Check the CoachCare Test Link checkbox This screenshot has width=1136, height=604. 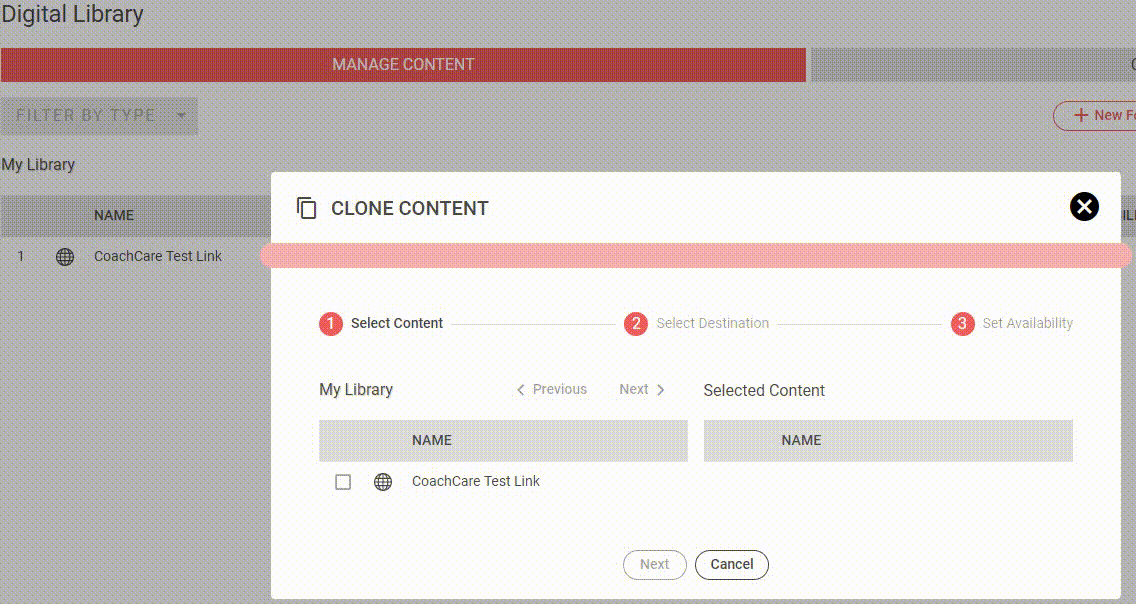click(x=343, y=482)
